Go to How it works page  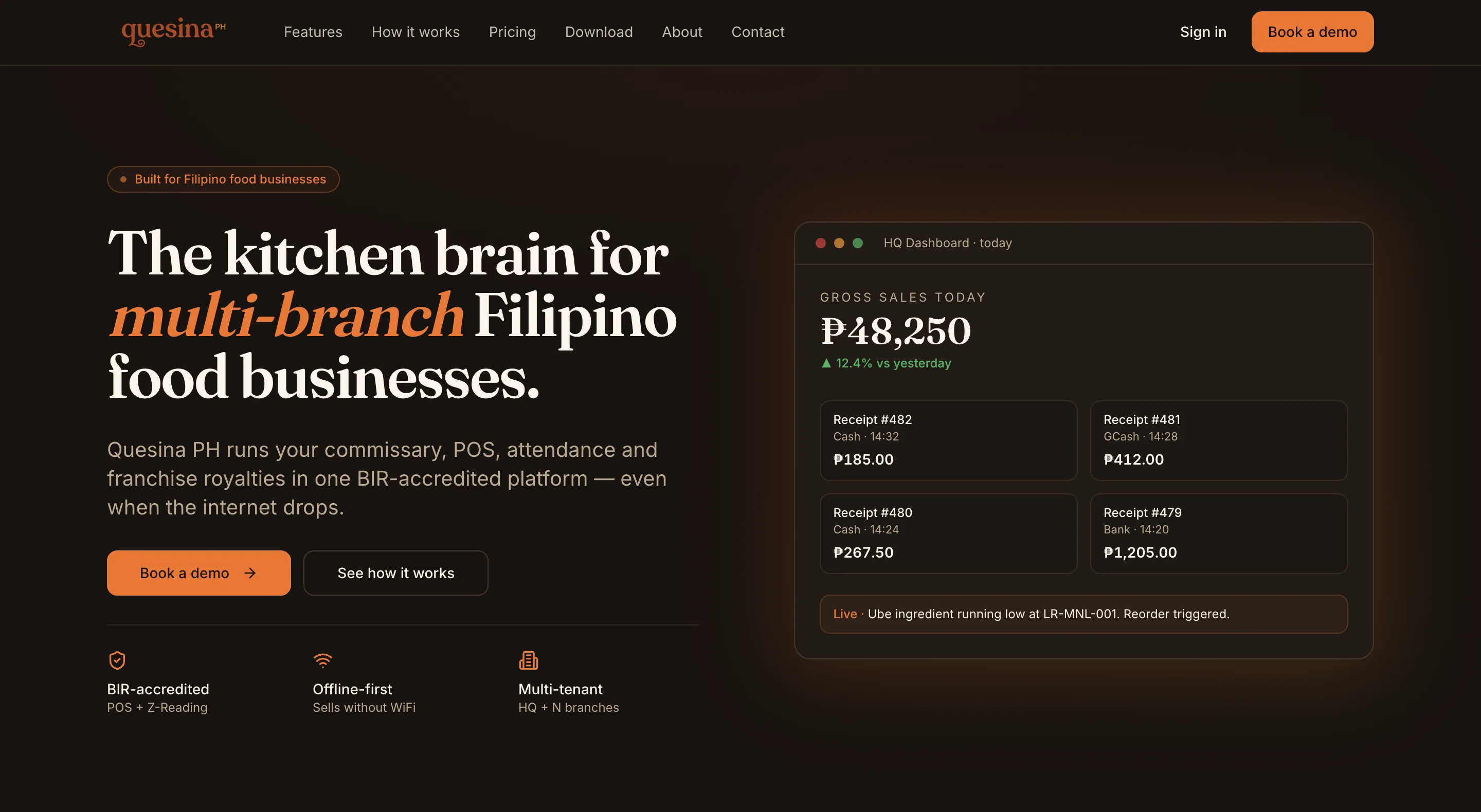click(x=416, y=32)
